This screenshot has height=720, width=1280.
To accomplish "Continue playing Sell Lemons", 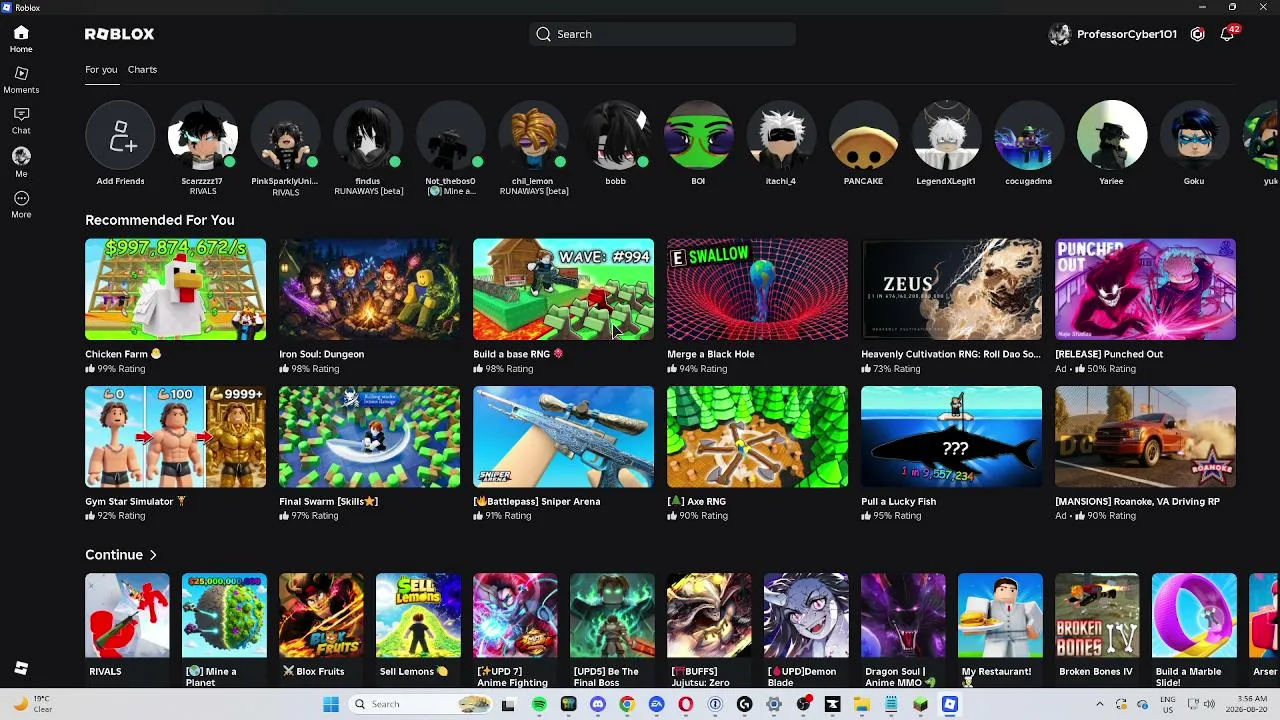I will (418, 615).
